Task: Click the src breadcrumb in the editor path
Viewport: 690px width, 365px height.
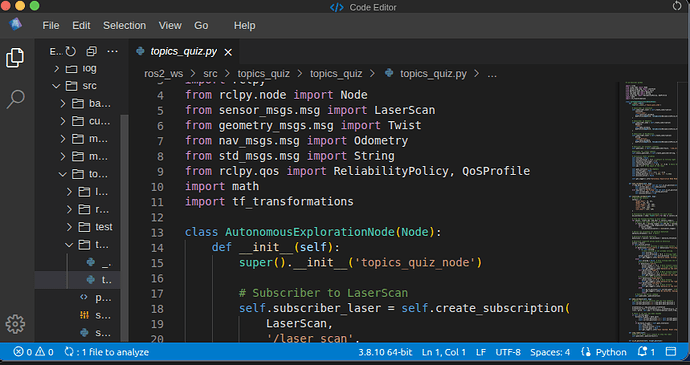Action: tap(210, 74)
